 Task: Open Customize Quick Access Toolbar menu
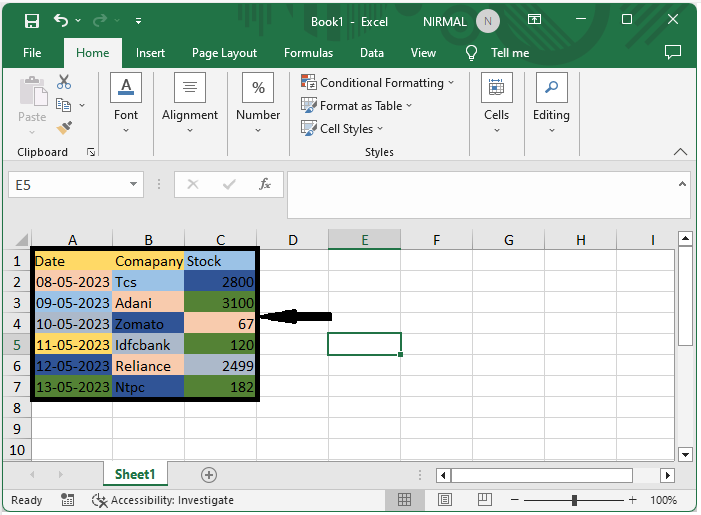pos(139,21)
